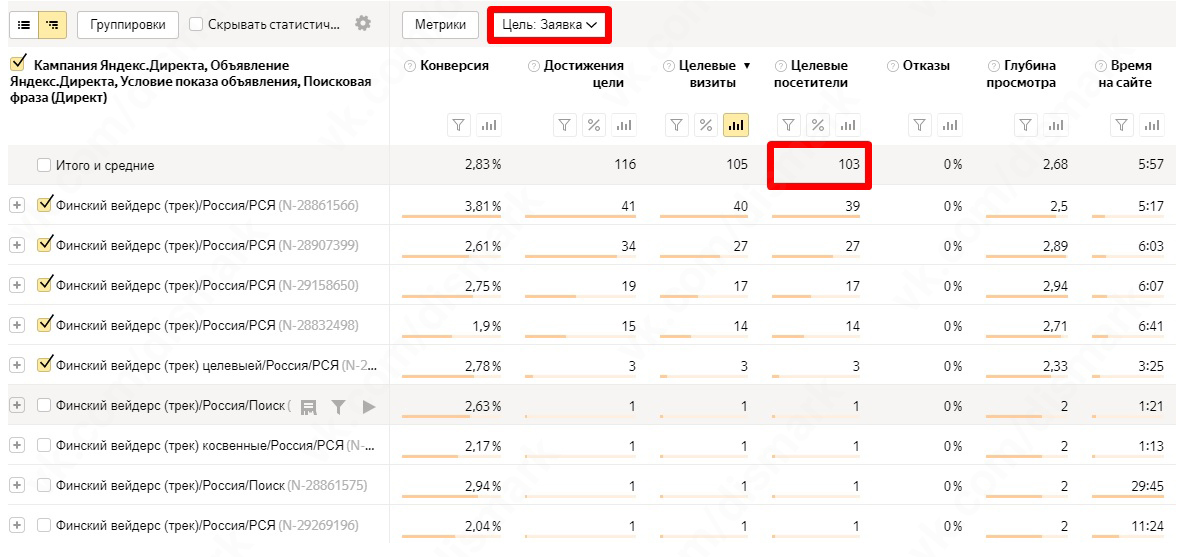Click percent icon under Достижения цели column
The height and width of the screenshot is (557, 1179).
pos(594,125)
